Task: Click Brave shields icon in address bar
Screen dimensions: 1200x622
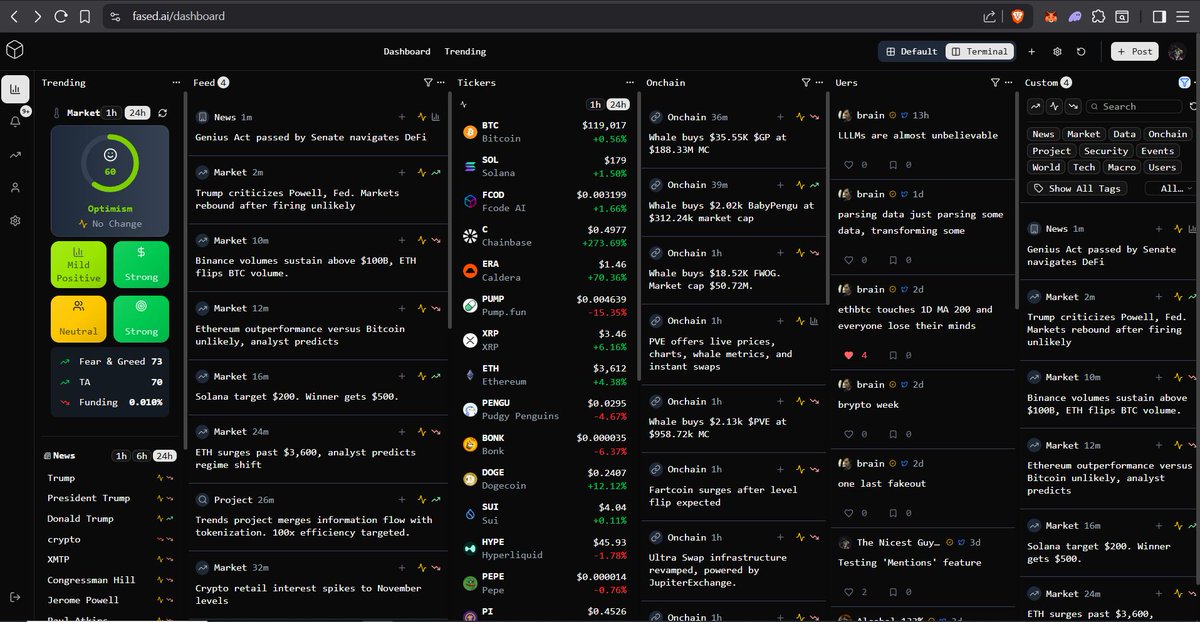Action: [1017, 16]
